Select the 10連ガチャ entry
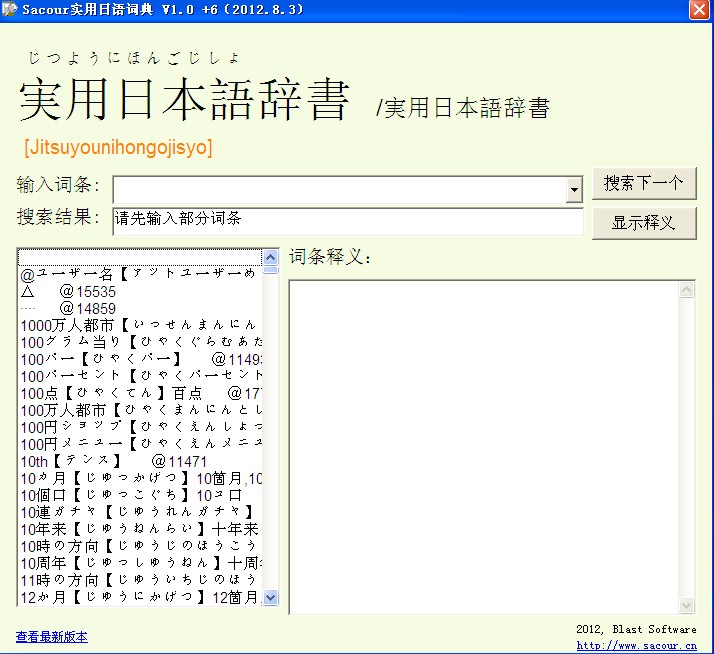 [140, 512]
